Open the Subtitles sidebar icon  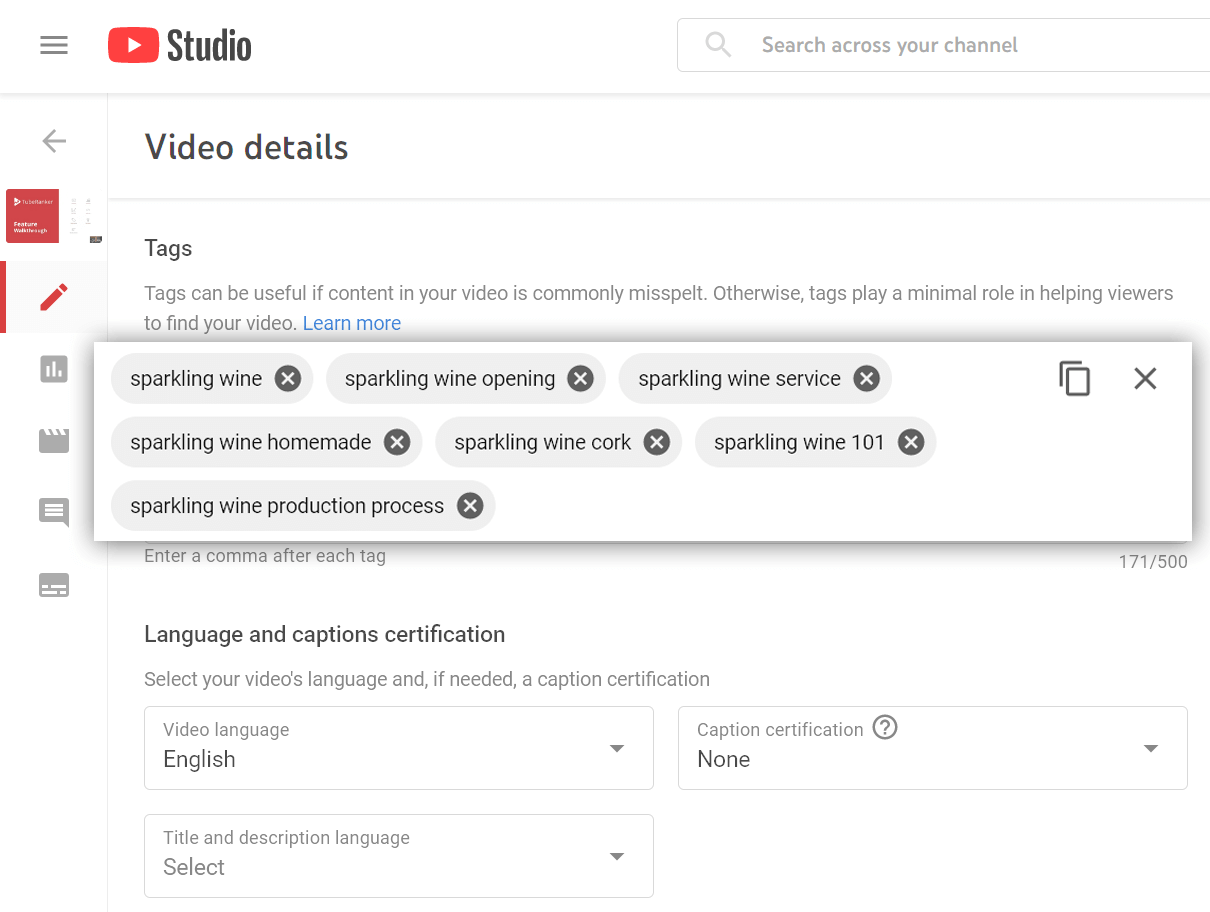point(54,585)
